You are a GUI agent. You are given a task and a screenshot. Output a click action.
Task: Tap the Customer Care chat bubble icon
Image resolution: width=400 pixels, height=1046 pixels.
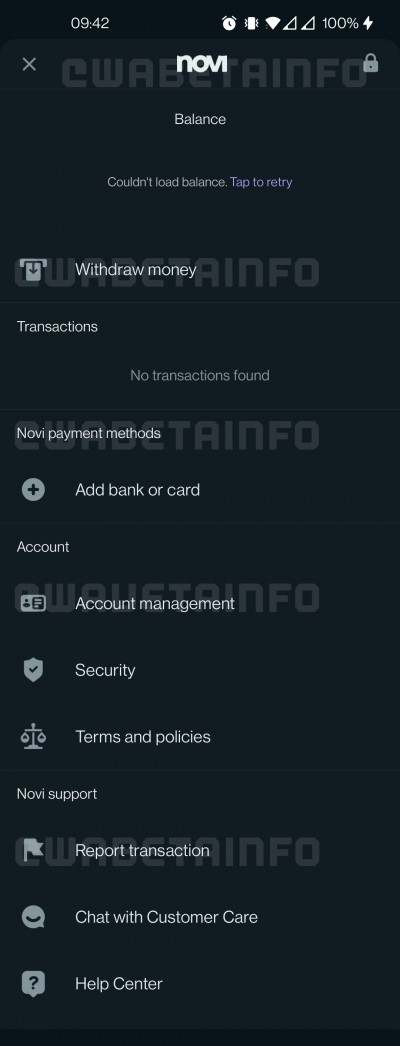pyautogui.click(x=33, y=917)
